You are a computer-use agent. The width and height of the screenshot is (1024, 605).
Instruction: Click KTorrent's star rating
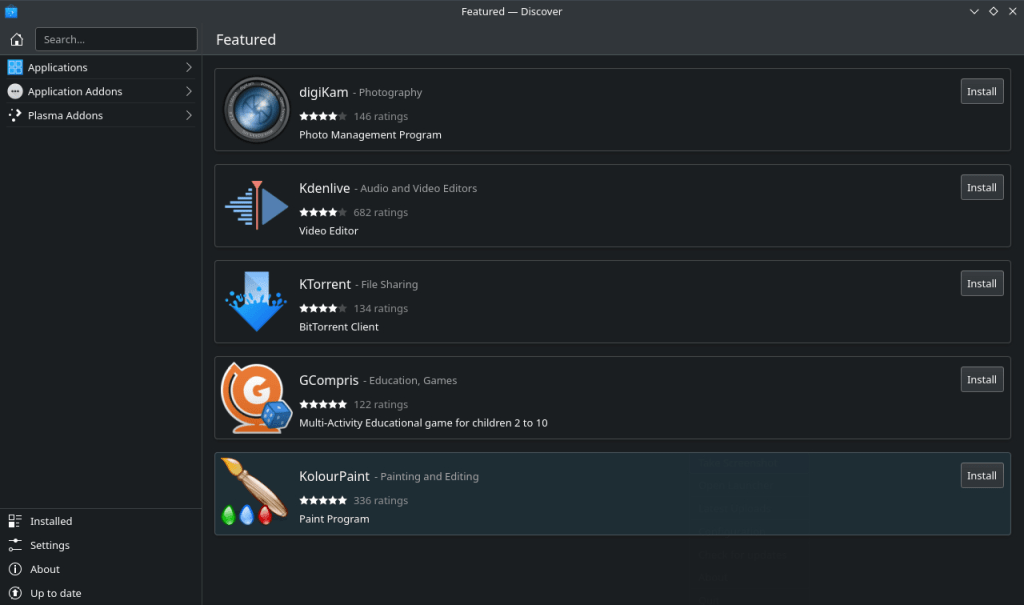323,308
